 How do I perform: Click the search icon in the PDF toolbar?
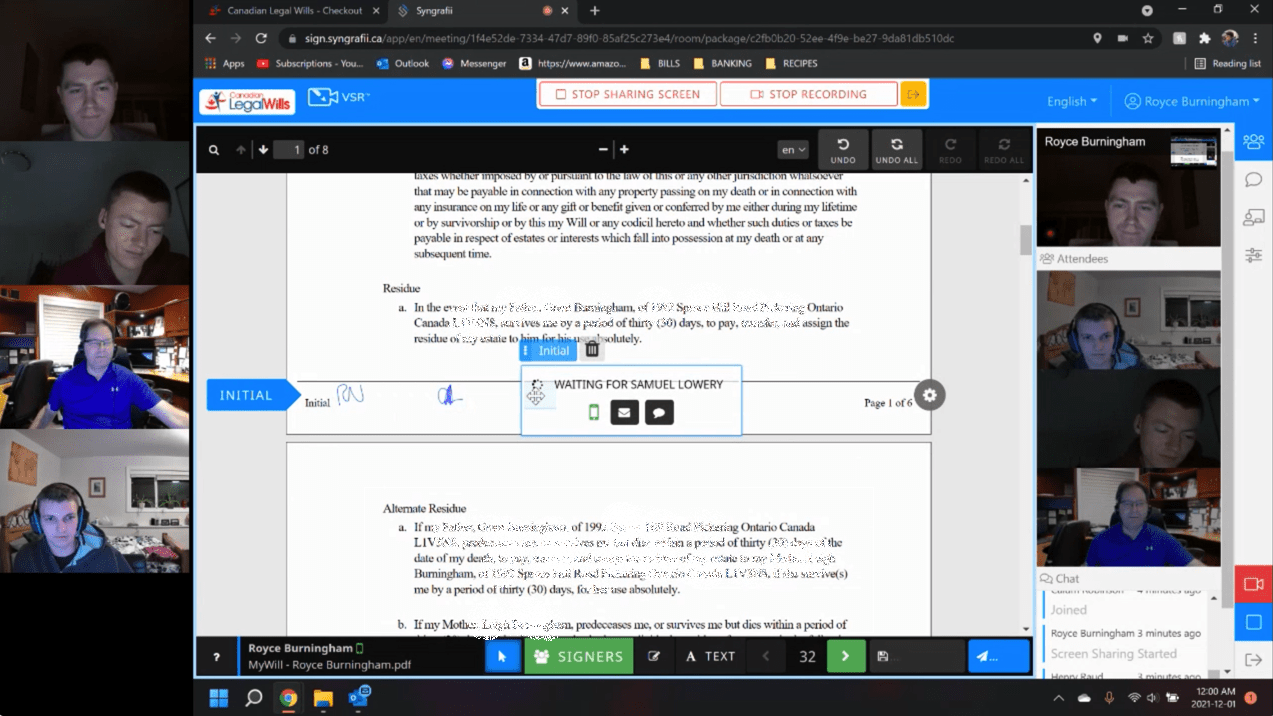coord(214,150)
